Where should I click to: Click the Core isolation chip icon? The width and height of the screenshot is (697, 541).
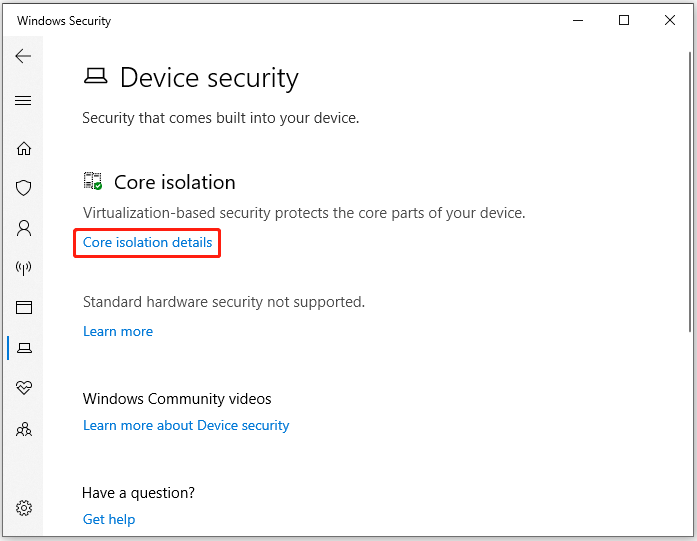93,181
